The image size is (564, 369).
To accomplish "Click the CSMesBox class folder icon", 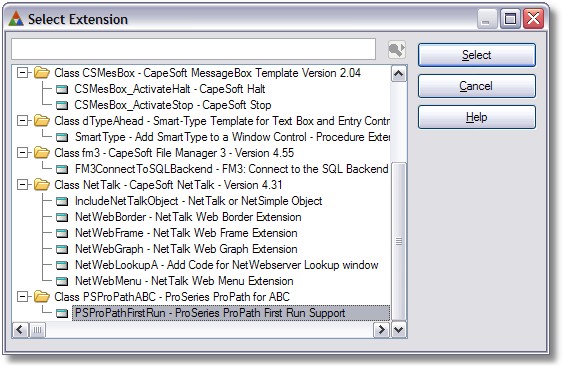I will (42, 73).
